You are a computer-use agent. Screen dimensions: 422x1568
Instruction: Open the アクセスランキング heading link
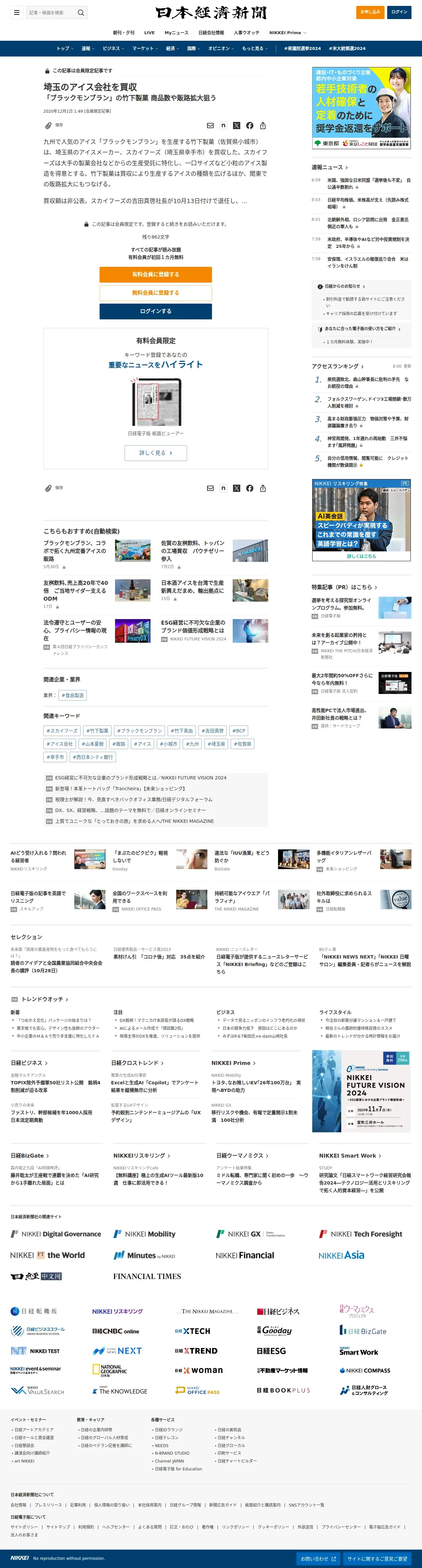[x=338, y=366]
